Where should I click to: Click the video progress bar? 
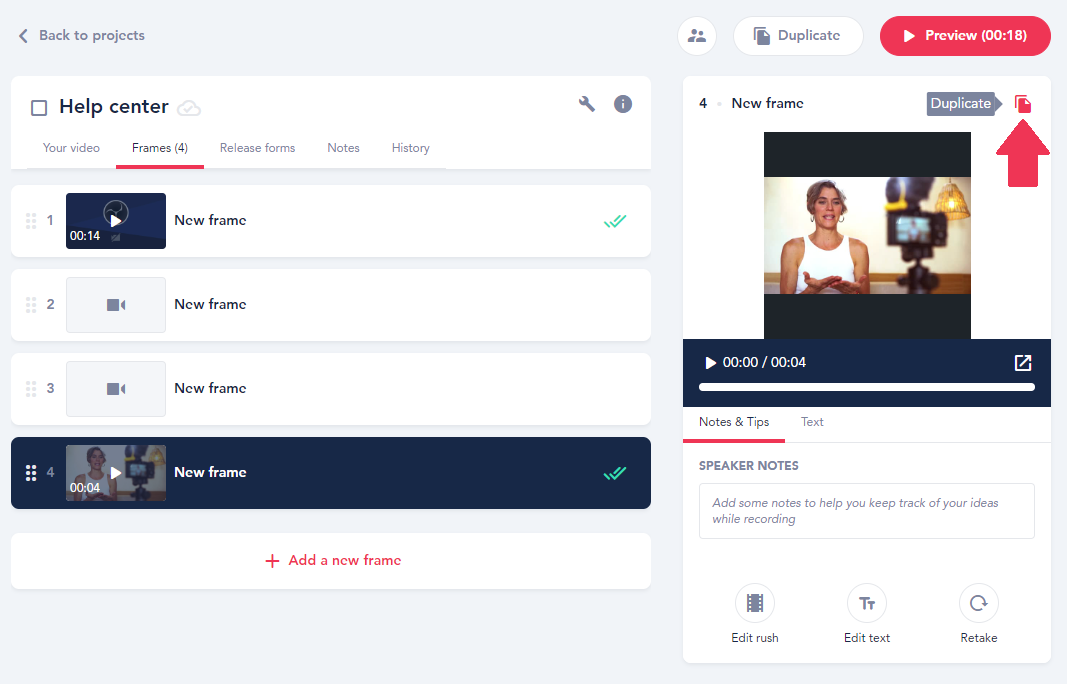866,387
